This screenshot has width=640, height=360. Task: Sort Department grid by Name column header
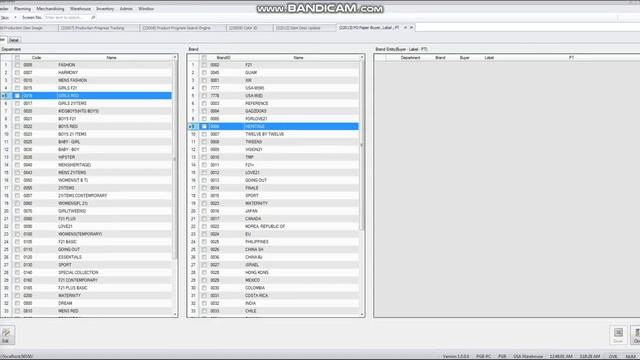[x=111, y=58]
